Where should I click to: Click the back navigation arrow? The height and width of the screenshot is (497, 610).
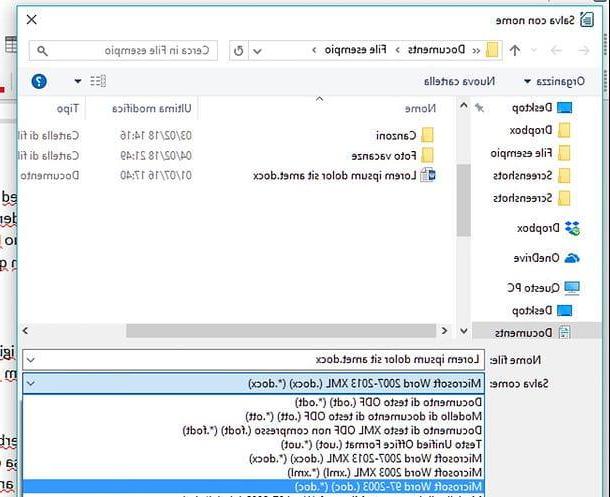[556, 50]
